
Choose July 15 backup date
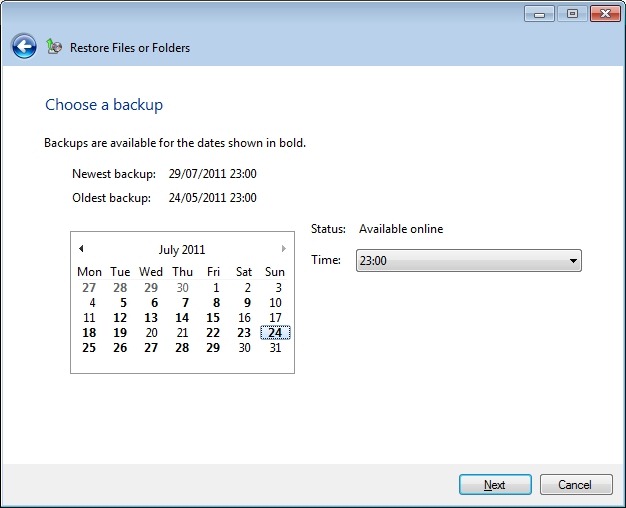[x=213, y=318]
